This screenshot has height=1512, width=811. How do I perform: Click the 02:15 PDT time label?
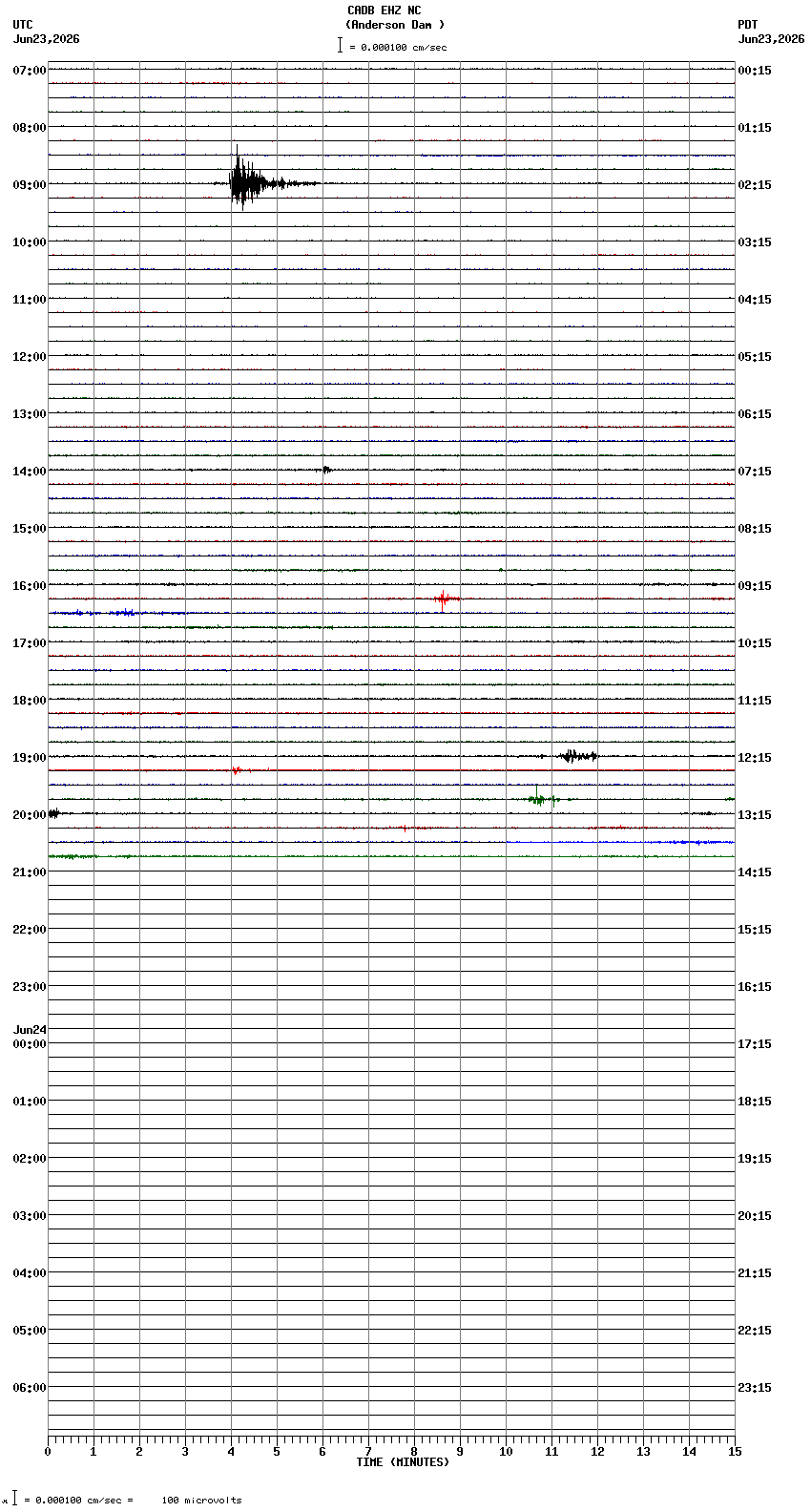tap(755, 185)
